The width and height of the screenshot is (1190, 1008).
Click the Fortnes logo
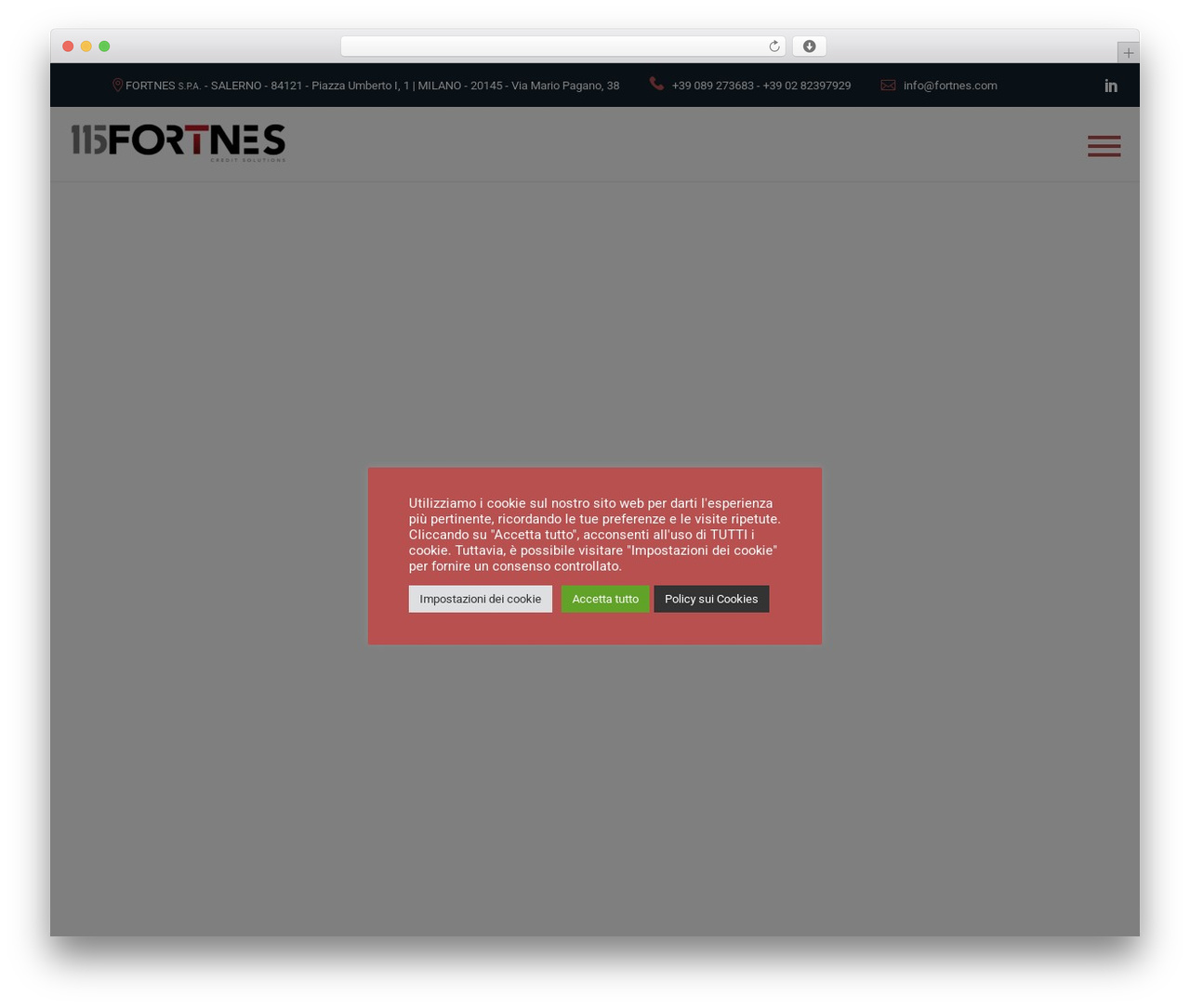(178, 143)
